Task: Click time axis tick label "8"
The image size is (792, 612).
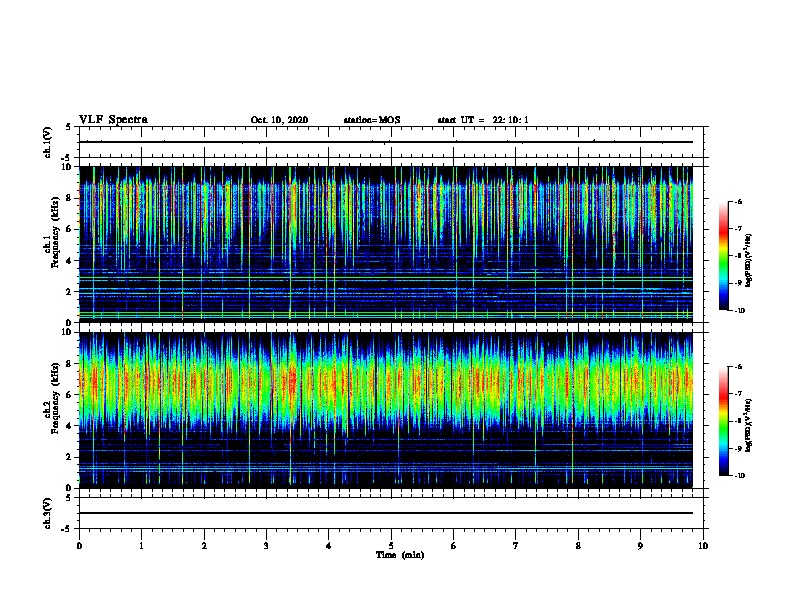Action: pyautogui.click(x=578, y=546)
